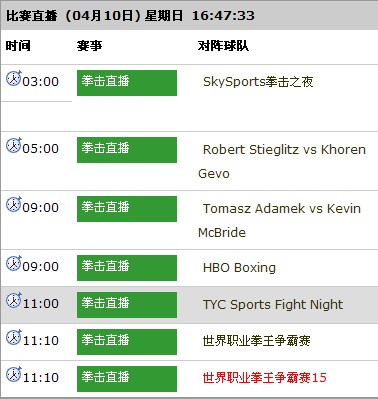Open Robert Stieglitz vs Khoren Gevo link
The image size is (378, 399).
(282, 161)
